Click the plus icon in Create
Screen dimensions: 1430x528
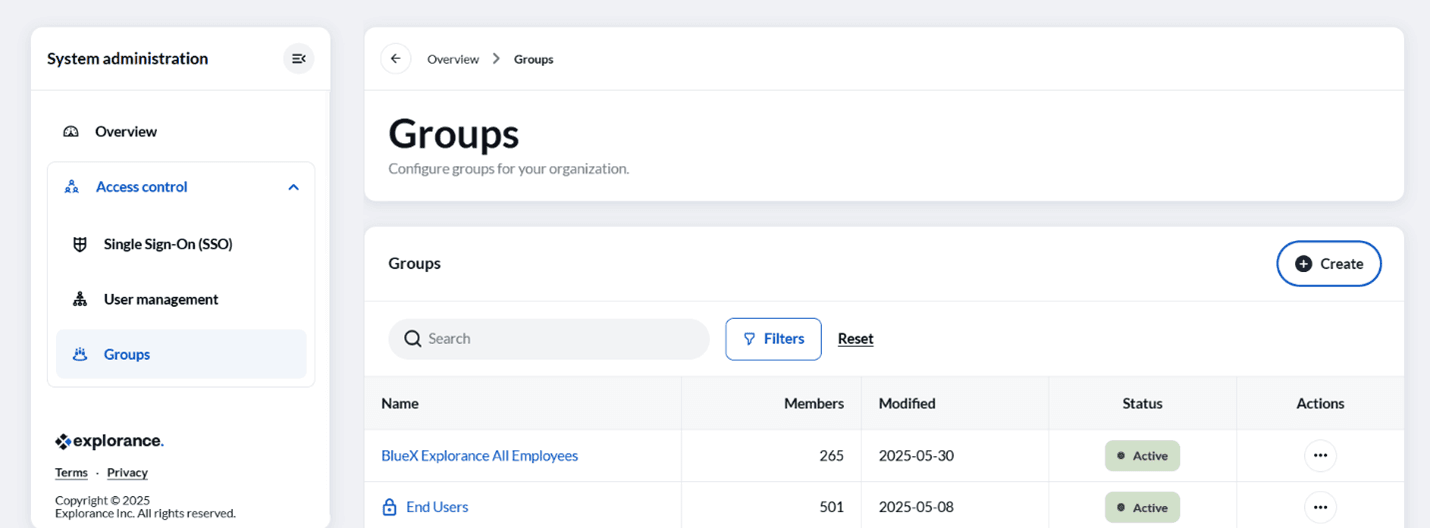(x=1303, y=264)
